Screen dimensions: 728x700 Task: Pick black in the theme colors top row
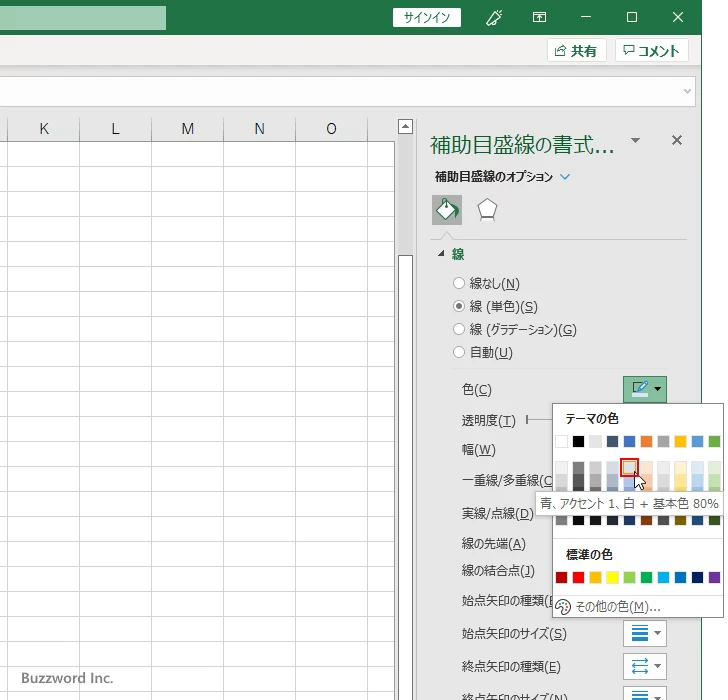(x=578, y=441)
